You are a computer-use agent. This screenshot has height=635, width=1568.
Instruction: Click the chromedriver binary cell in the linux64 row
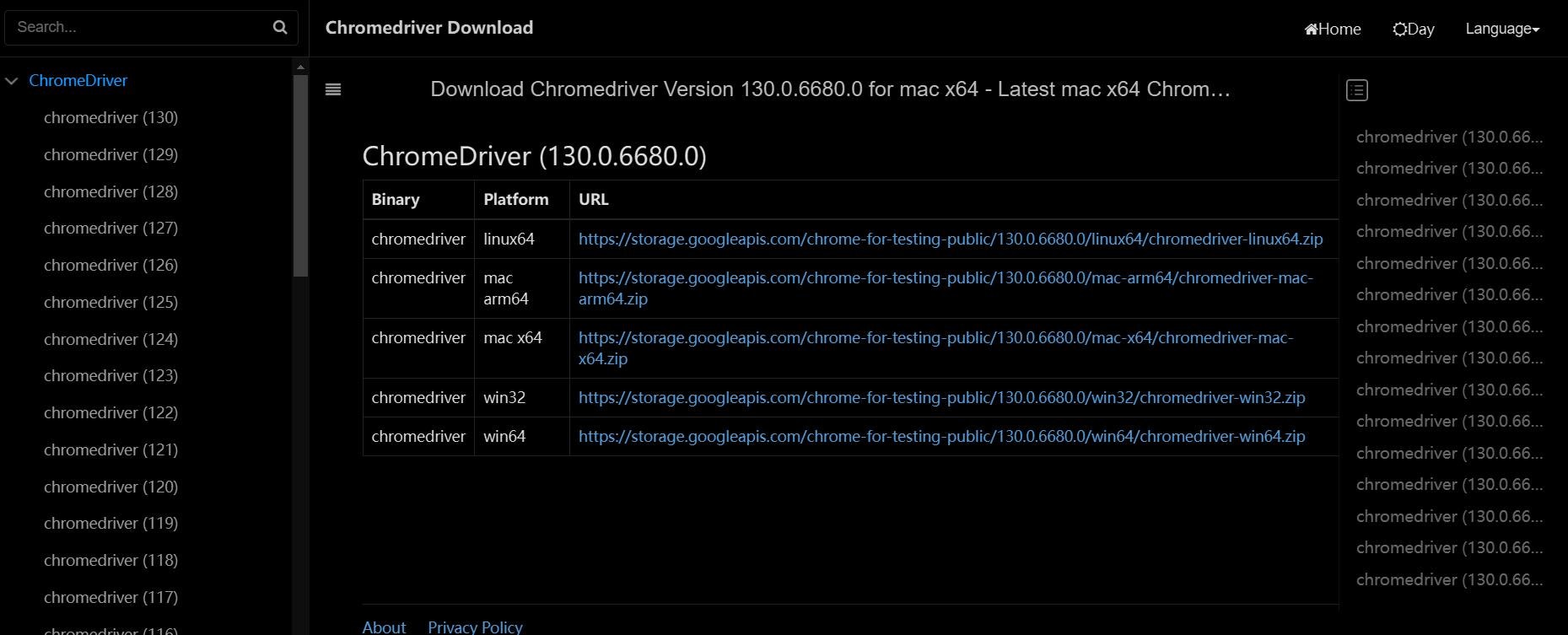418,239
